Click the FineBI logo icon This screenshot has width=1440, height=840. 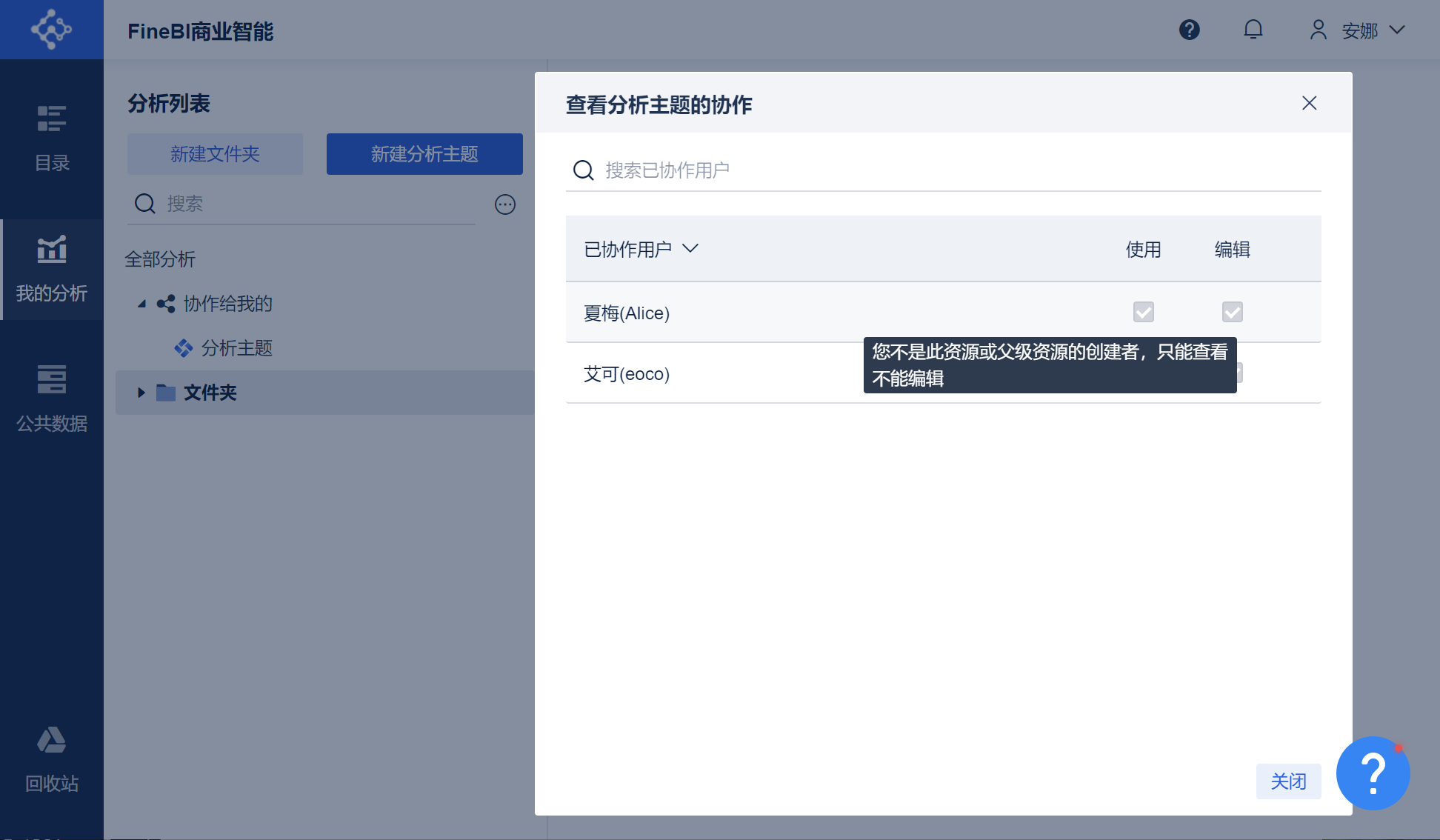[x=51, y=30]
